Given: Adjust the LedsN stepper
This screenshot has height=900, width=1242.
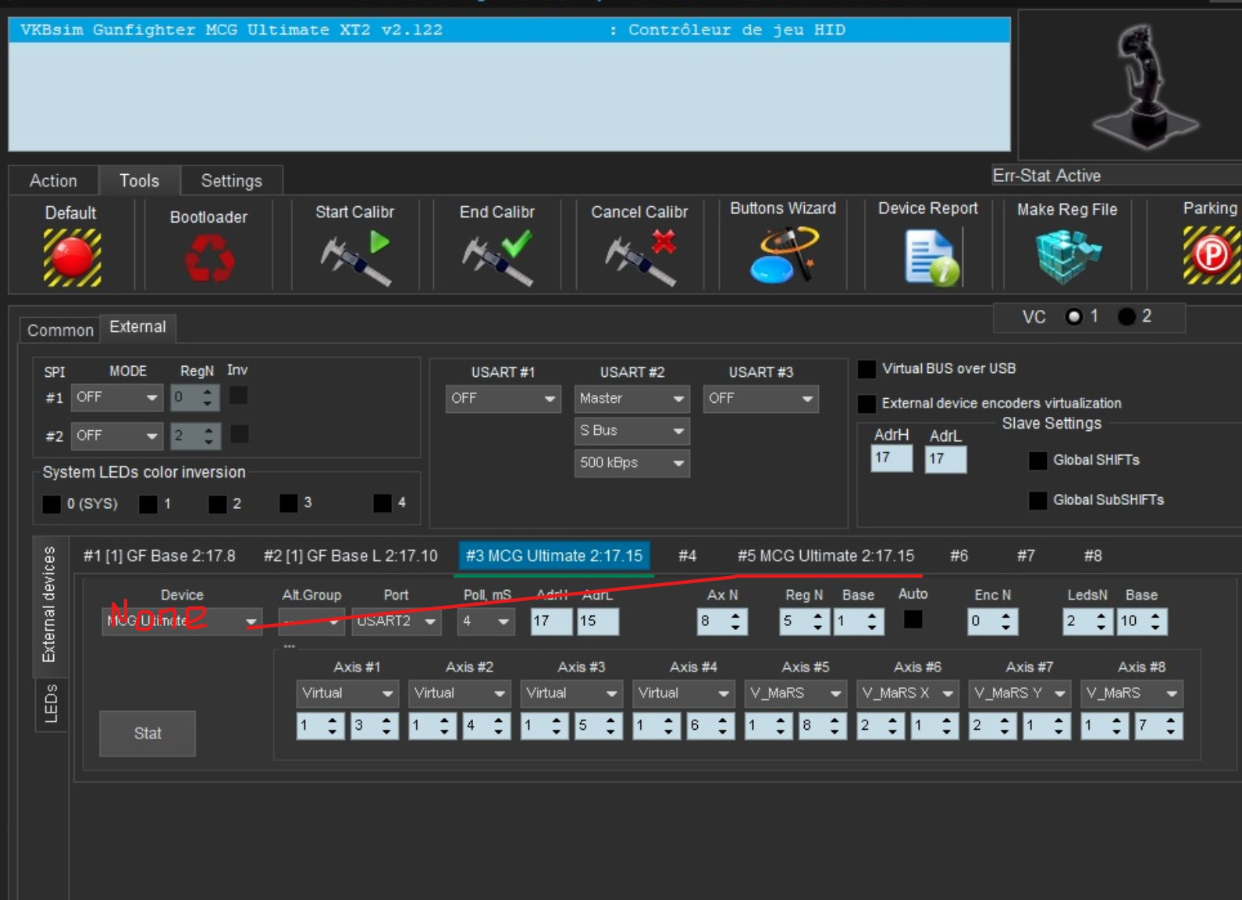Looking at the screenshot, I should pos(1087,622).
